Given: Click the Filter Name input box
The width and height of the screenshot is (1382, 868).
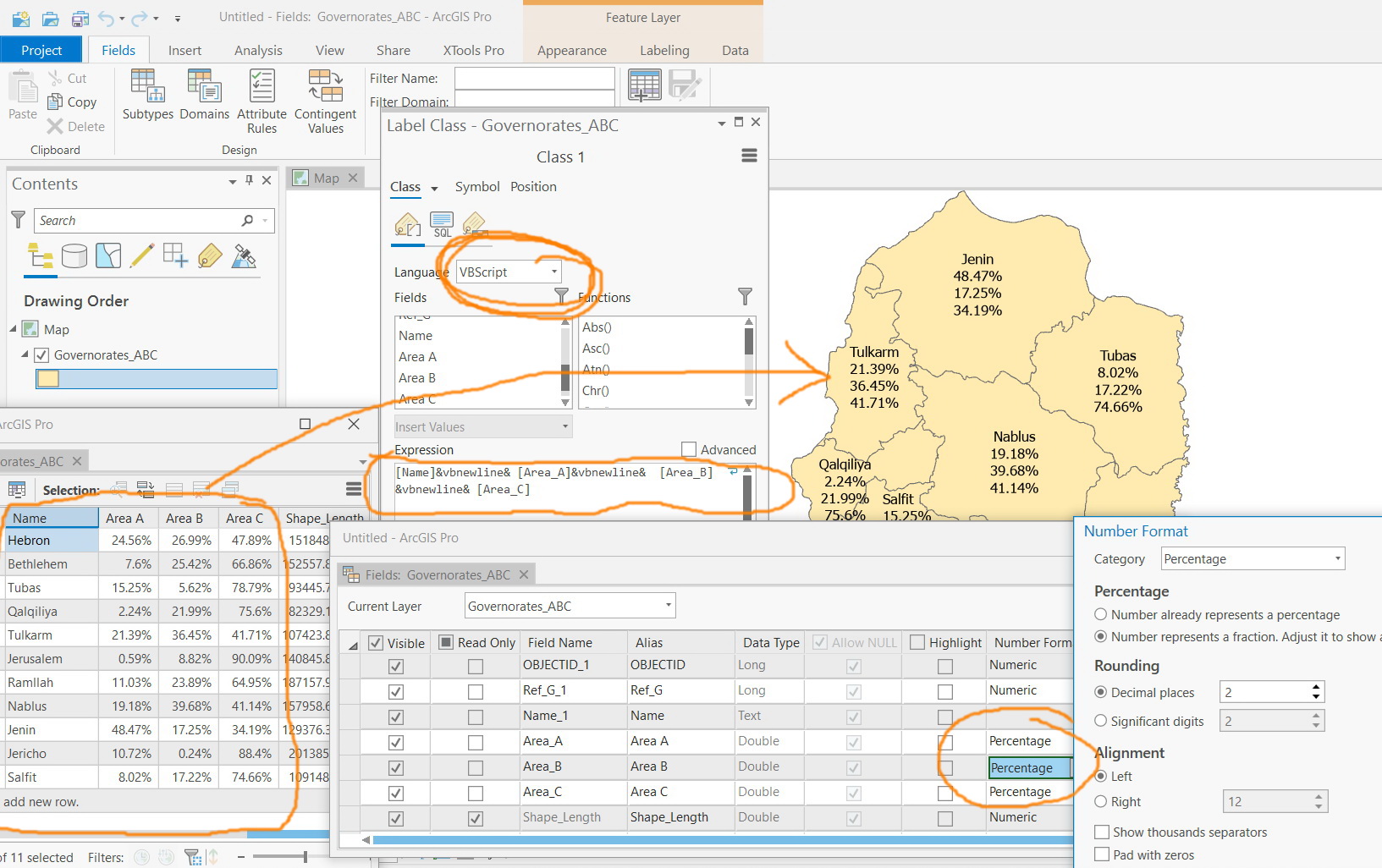Looking at the screenshot, I should click(x=535, y=78).
